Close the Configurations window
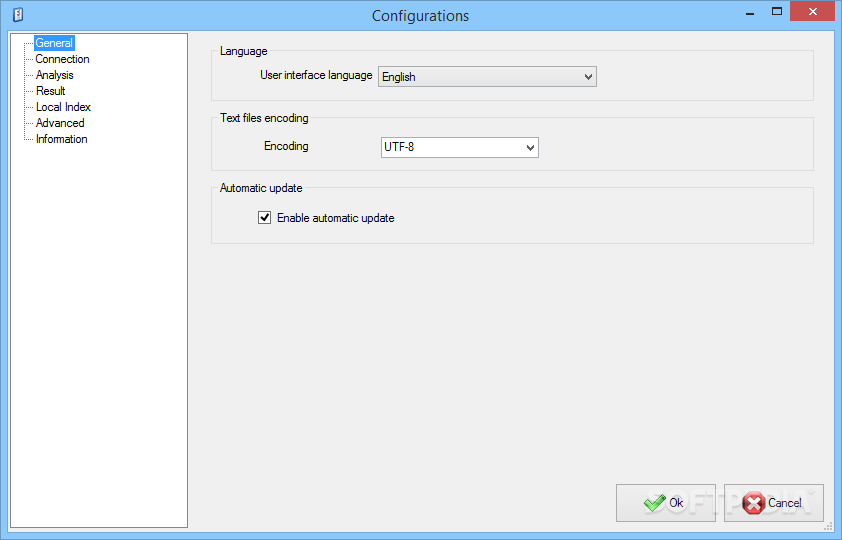The width and height of the screenshot is (842, 540). pyautogui.click(x=812, y=11)
